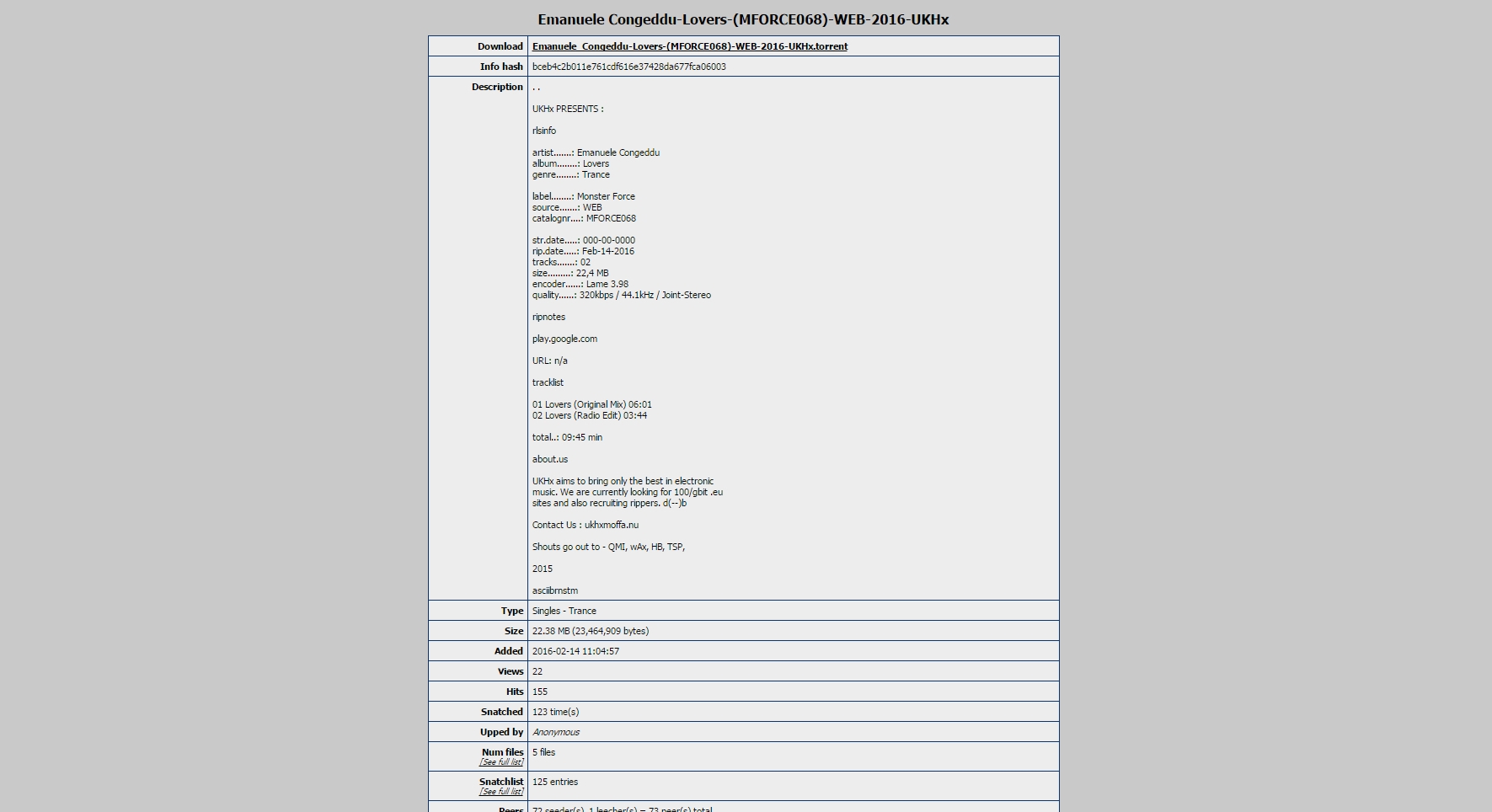Click the '125 entries' snatchlist value
Screen dimensions: 1492x812
pyautogui.click(x=554, y=782)
